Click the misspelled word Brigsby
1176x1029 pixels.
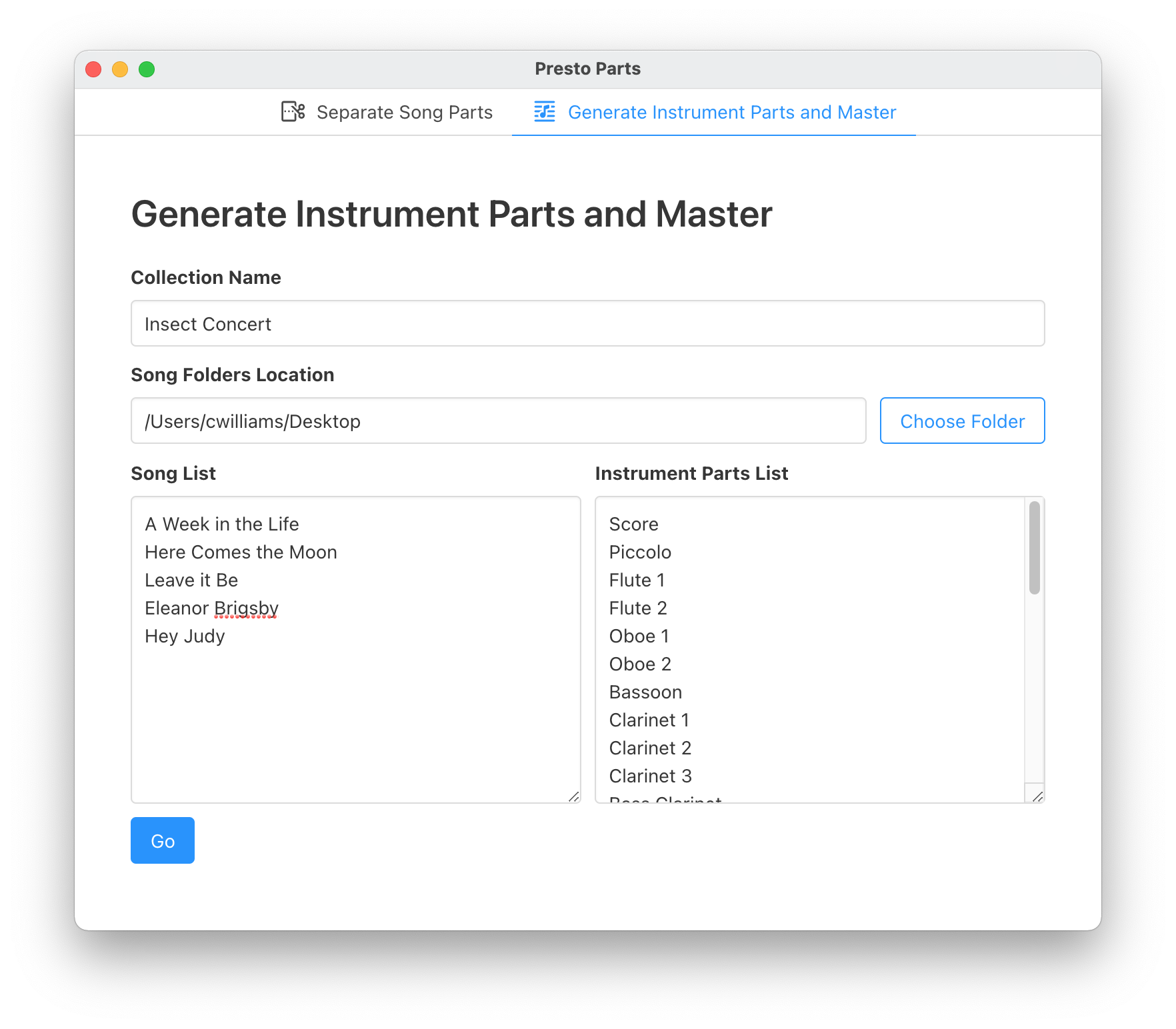[x=246, y=608]
